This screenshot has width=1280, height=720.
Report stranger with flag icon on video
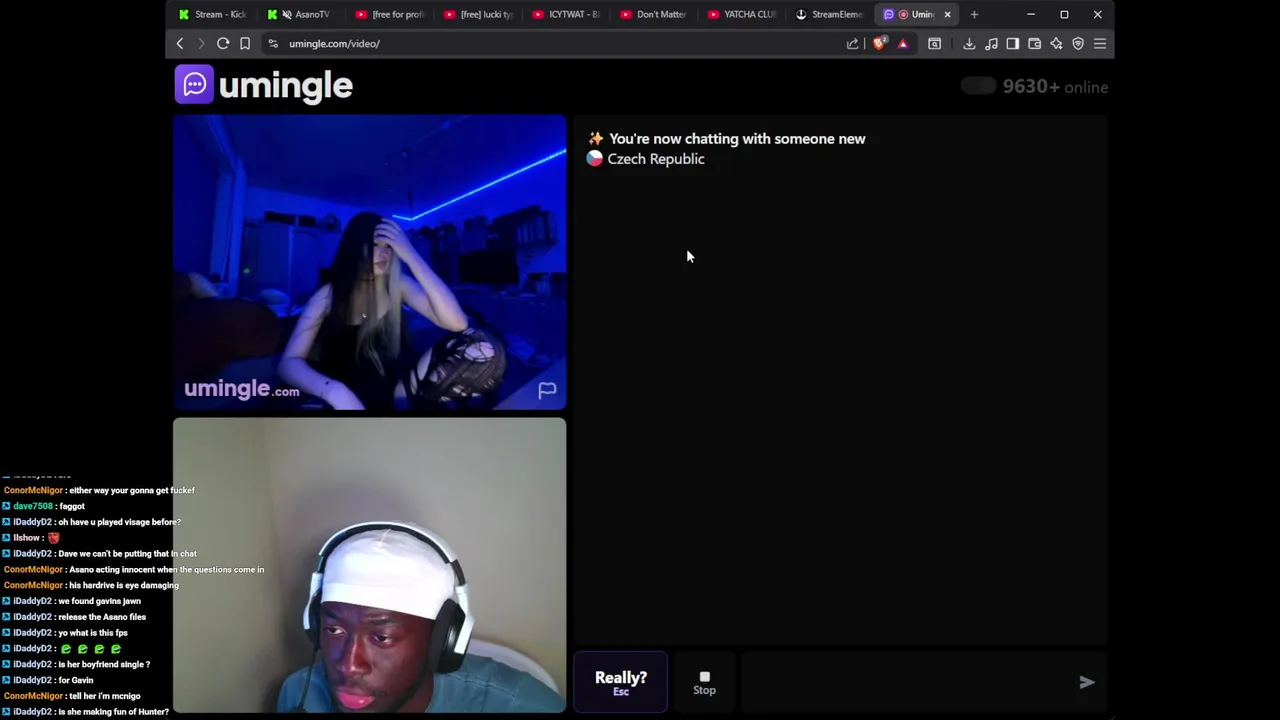tap(547, 391)
